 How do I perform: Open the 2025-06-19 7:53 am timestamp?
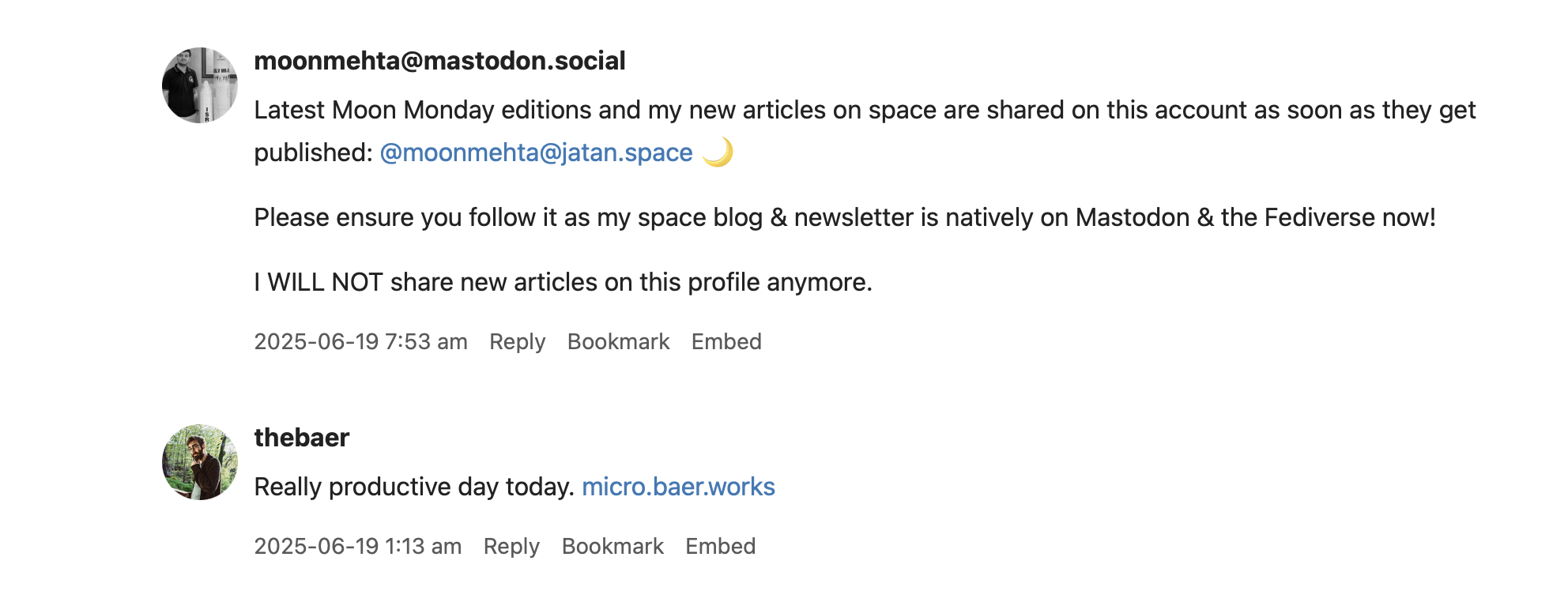360,341
